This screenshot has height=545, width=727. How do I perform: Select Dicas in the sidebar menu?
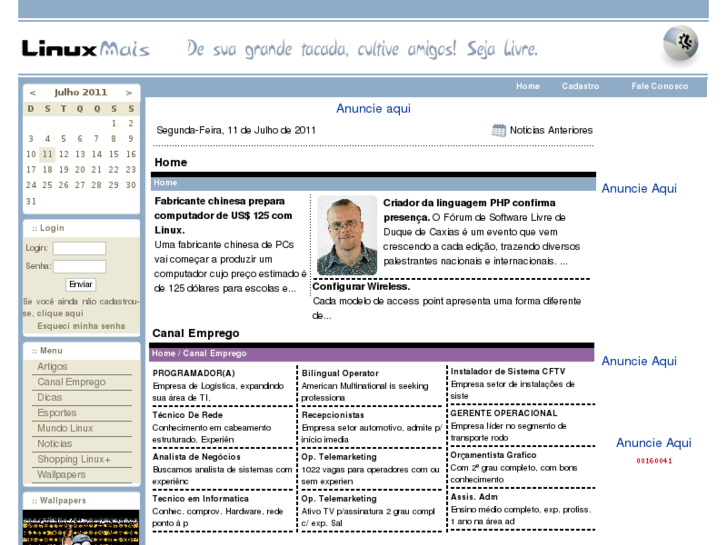click(50, 398)
